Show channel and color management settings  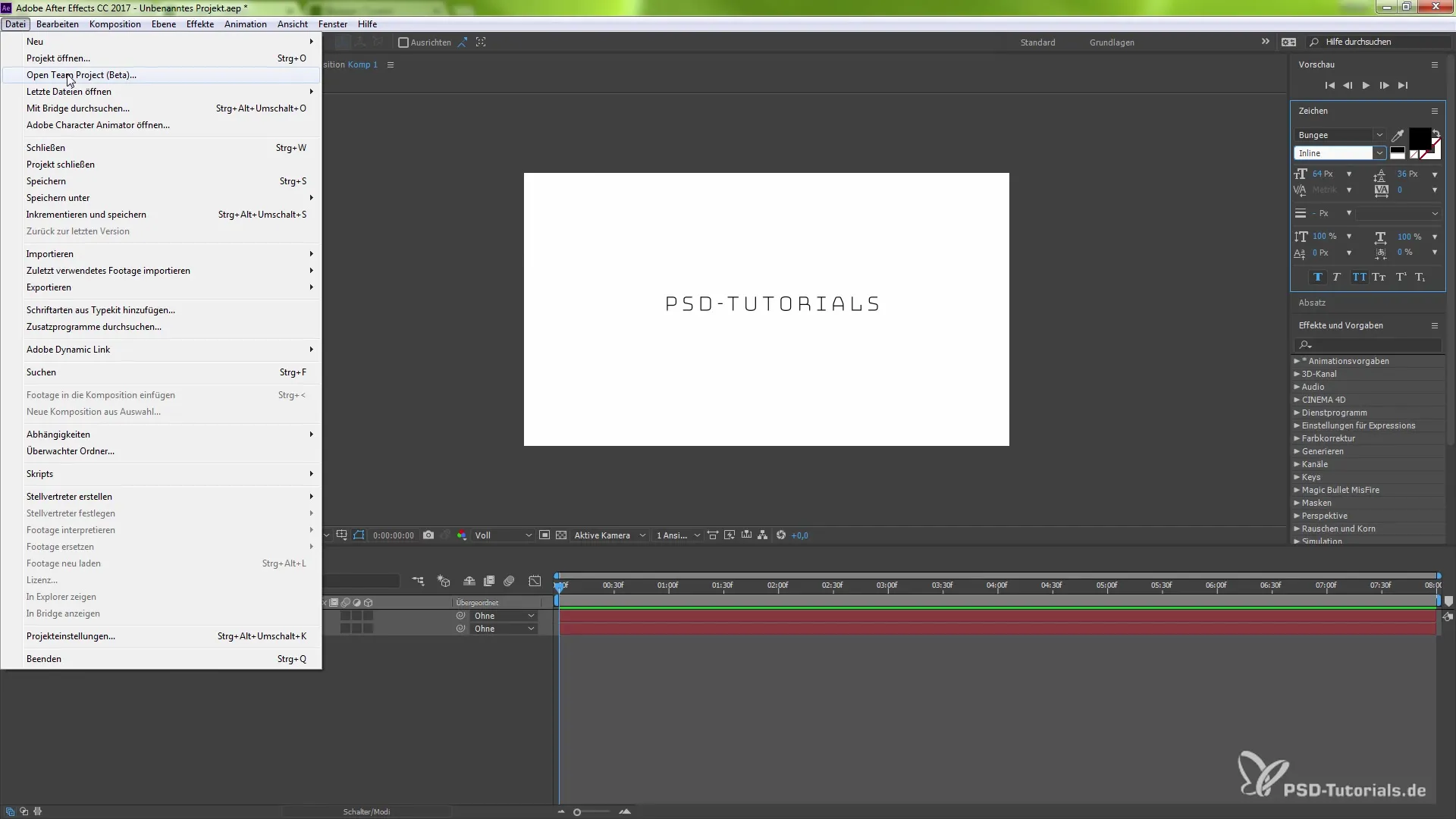tap(462, 535)
